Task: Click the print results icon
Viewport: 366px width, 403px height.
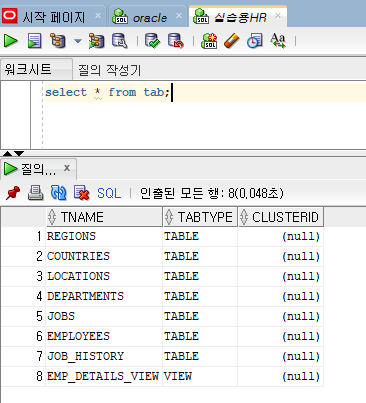Action: (35, 193)
